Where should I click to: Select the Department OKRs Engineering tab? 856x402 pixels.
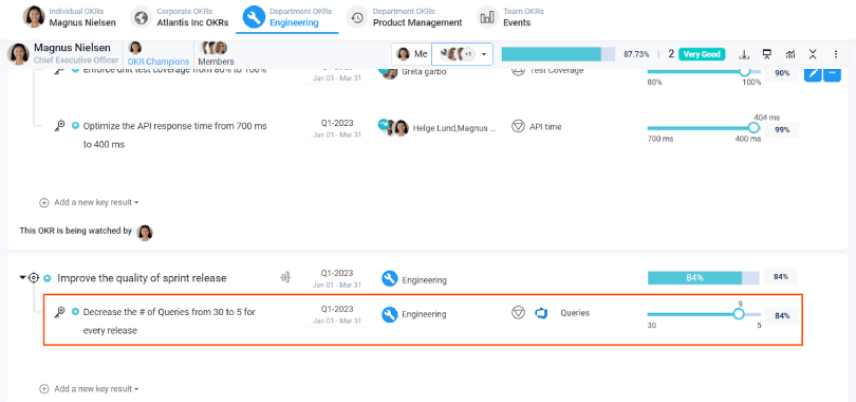(287, 17)
